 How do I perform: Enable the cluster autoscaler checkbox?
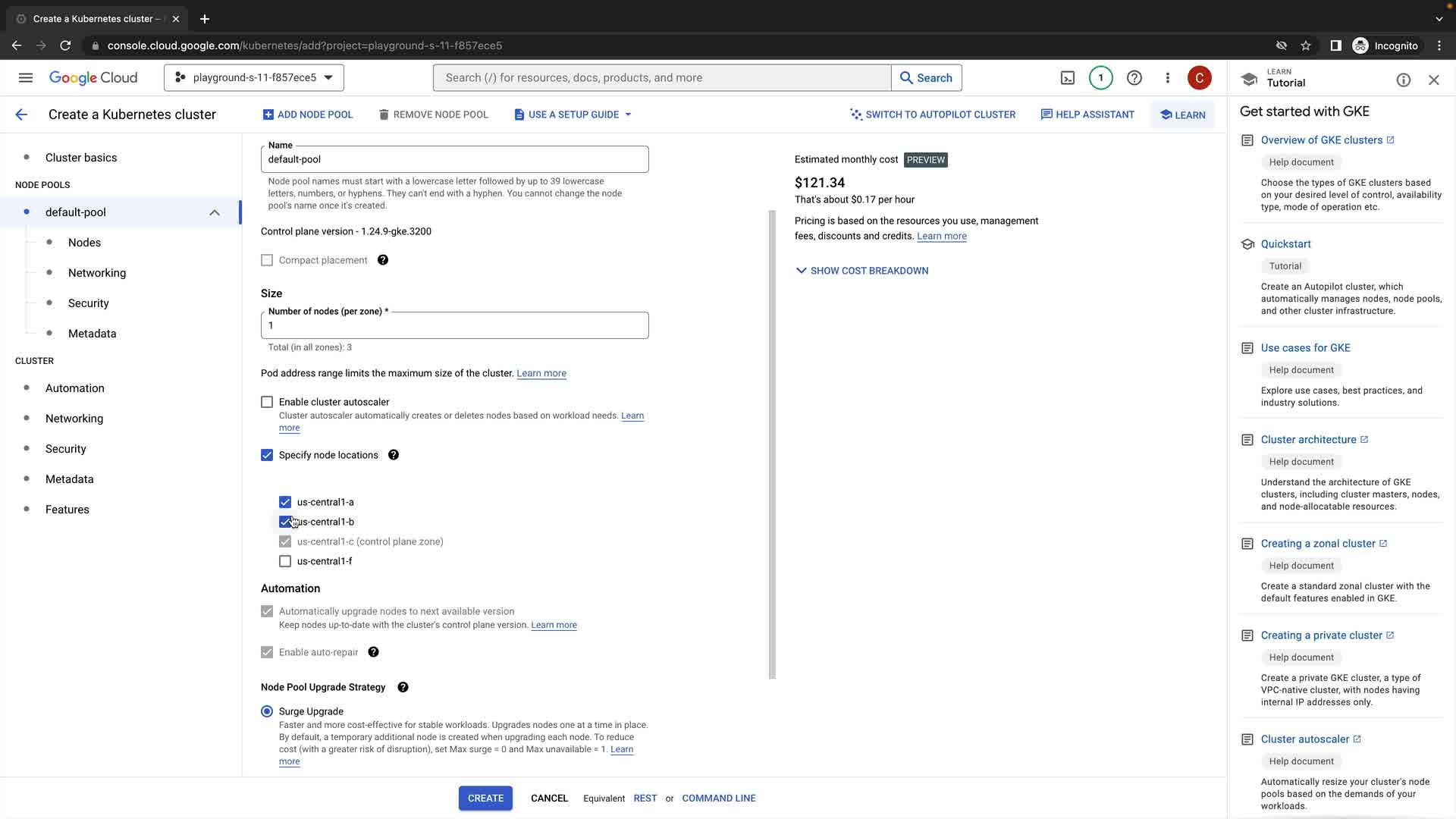267,402
